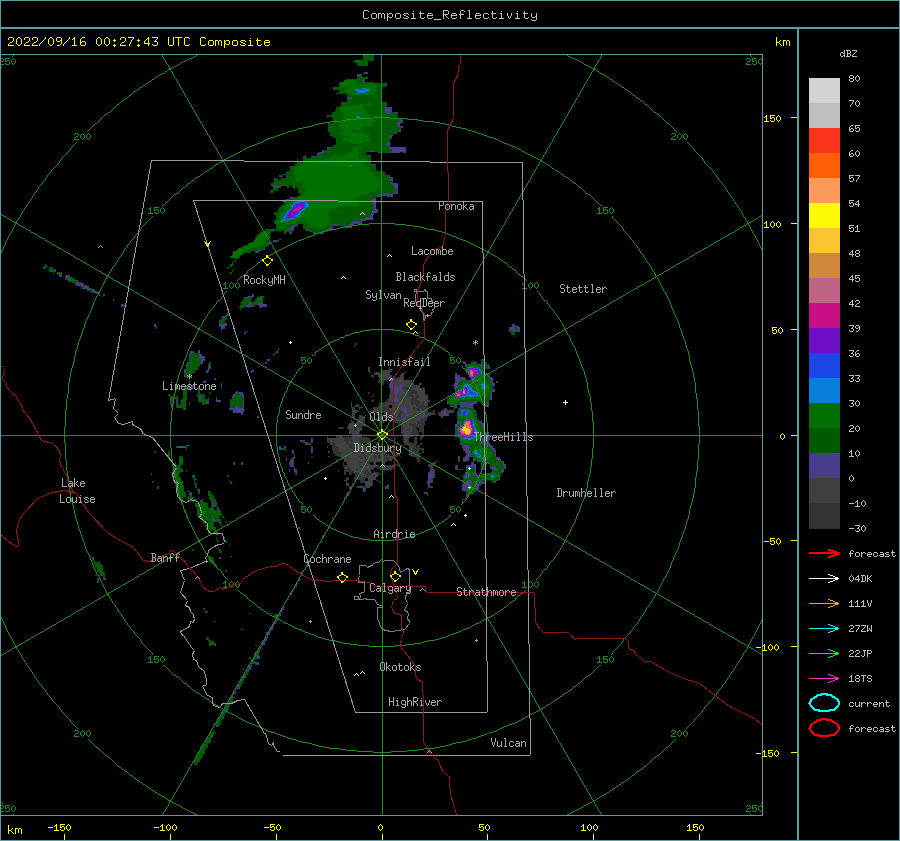The height and width of the screenshot is (841, 900).
Task: Click white asterisk marker above Limestone label
Action: 189,377
